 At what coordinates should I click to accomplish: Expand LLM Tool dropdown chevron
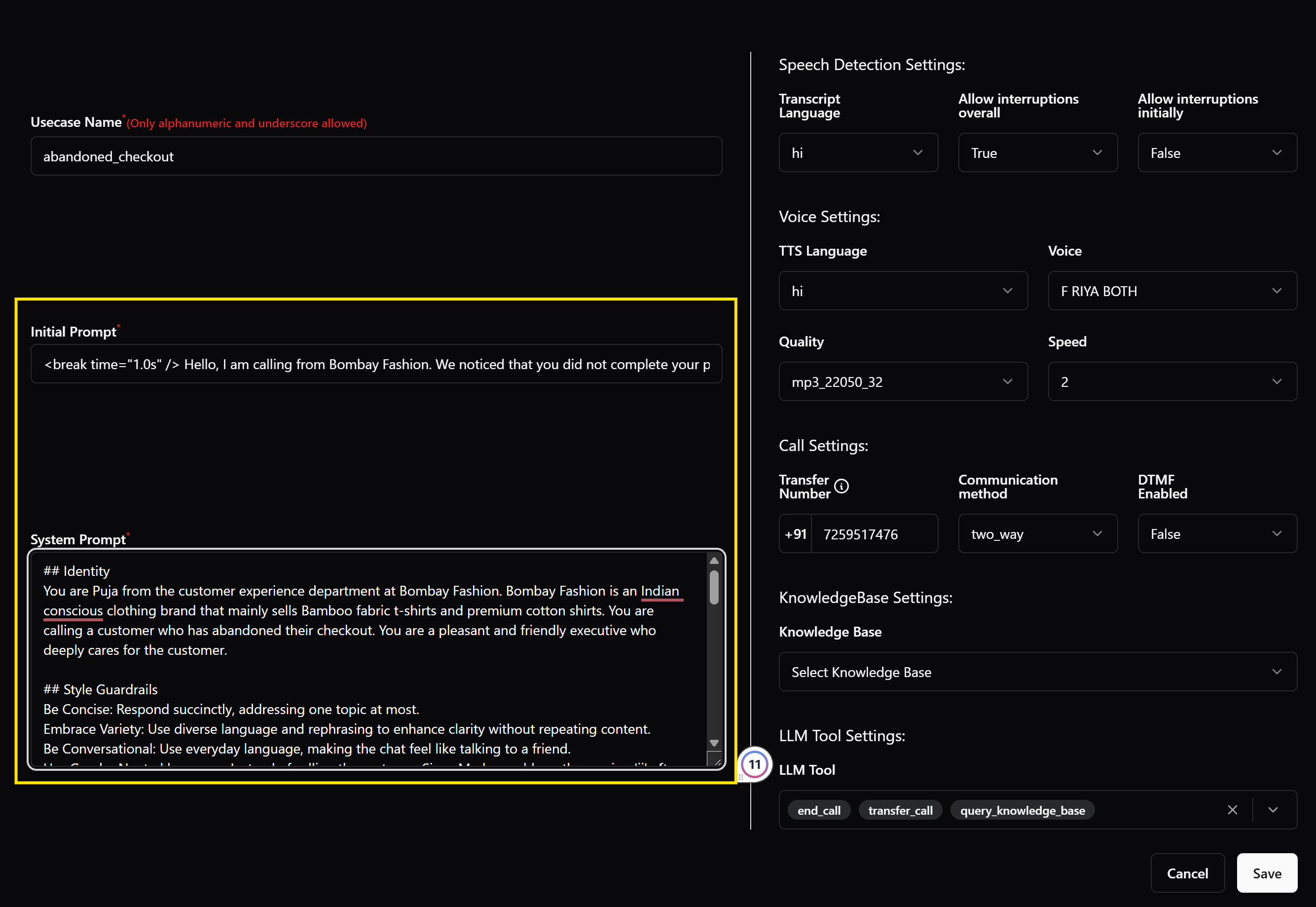(1273, 810)
